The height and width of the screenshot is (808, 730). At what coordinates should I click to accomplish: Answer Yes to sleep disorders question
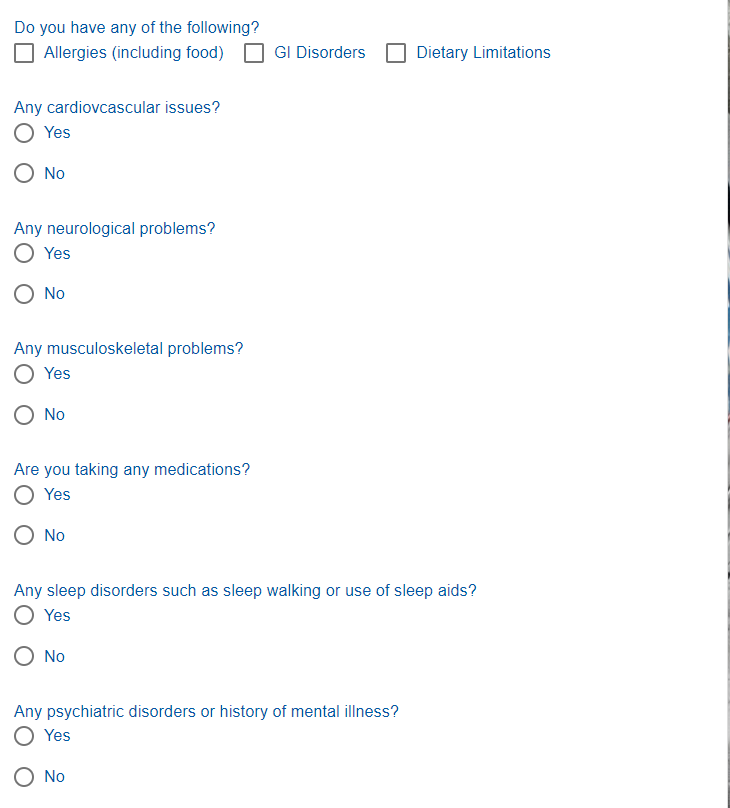24,616
